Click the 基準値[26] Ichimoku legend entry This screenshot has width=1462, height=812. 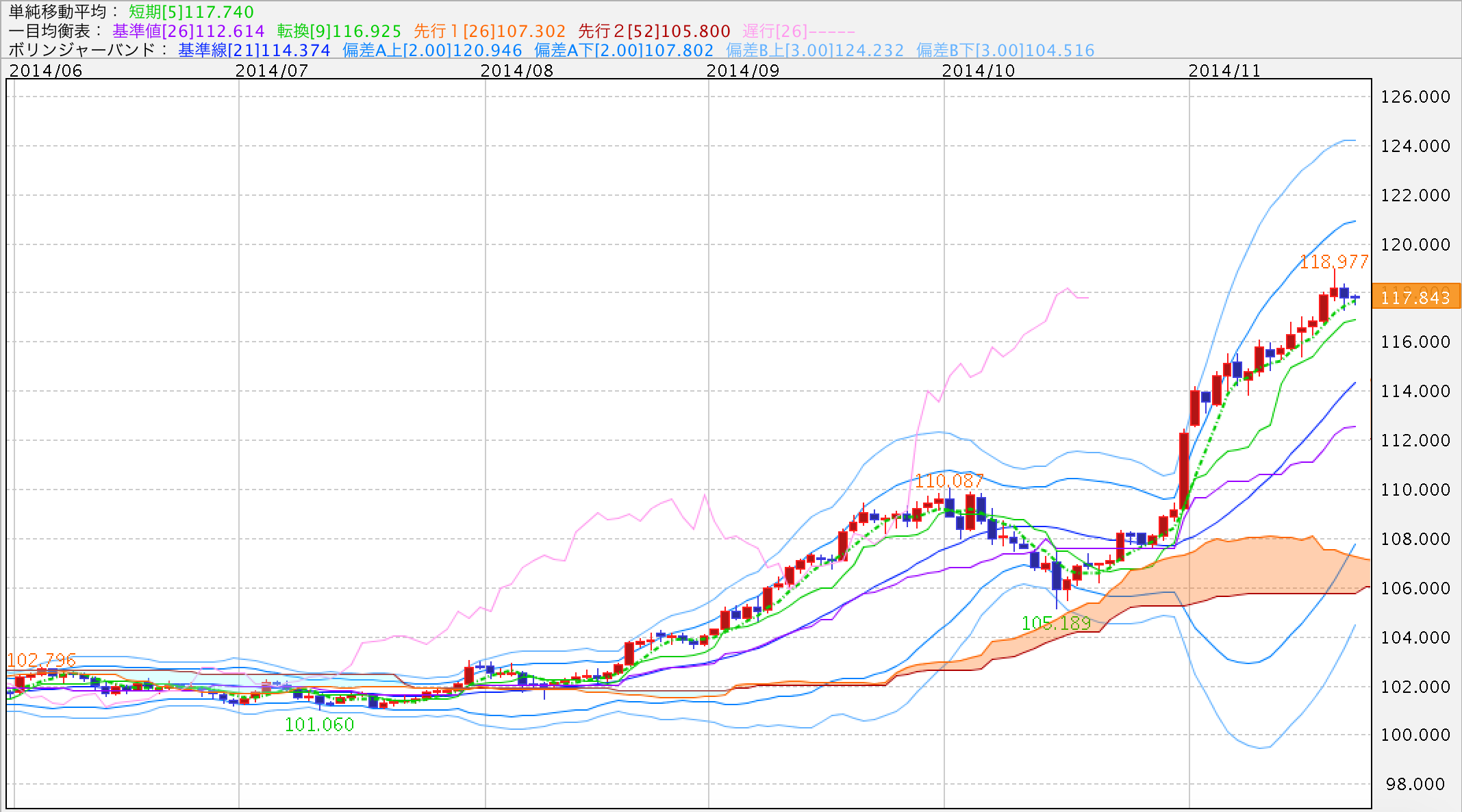click(x=188, y=31)
